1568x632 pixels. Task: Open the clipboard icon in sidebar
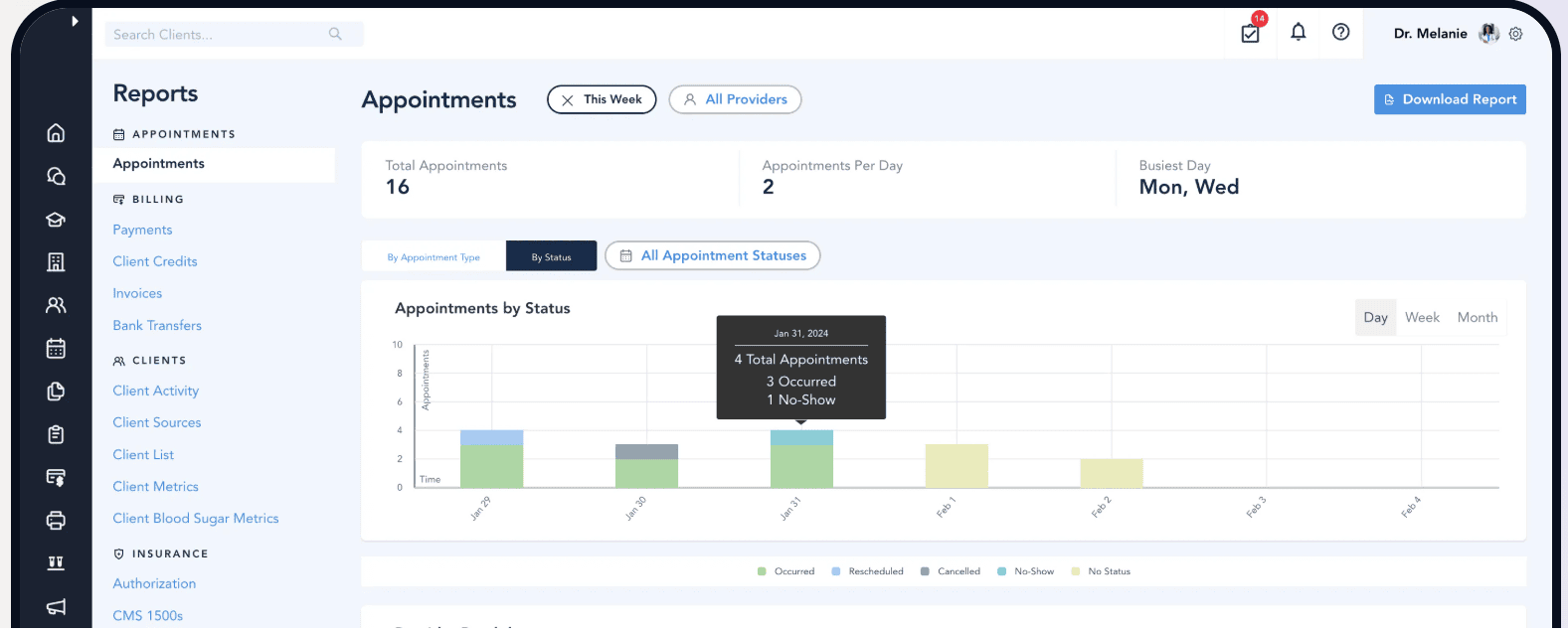pyautogui.click(x=56, y=434)
